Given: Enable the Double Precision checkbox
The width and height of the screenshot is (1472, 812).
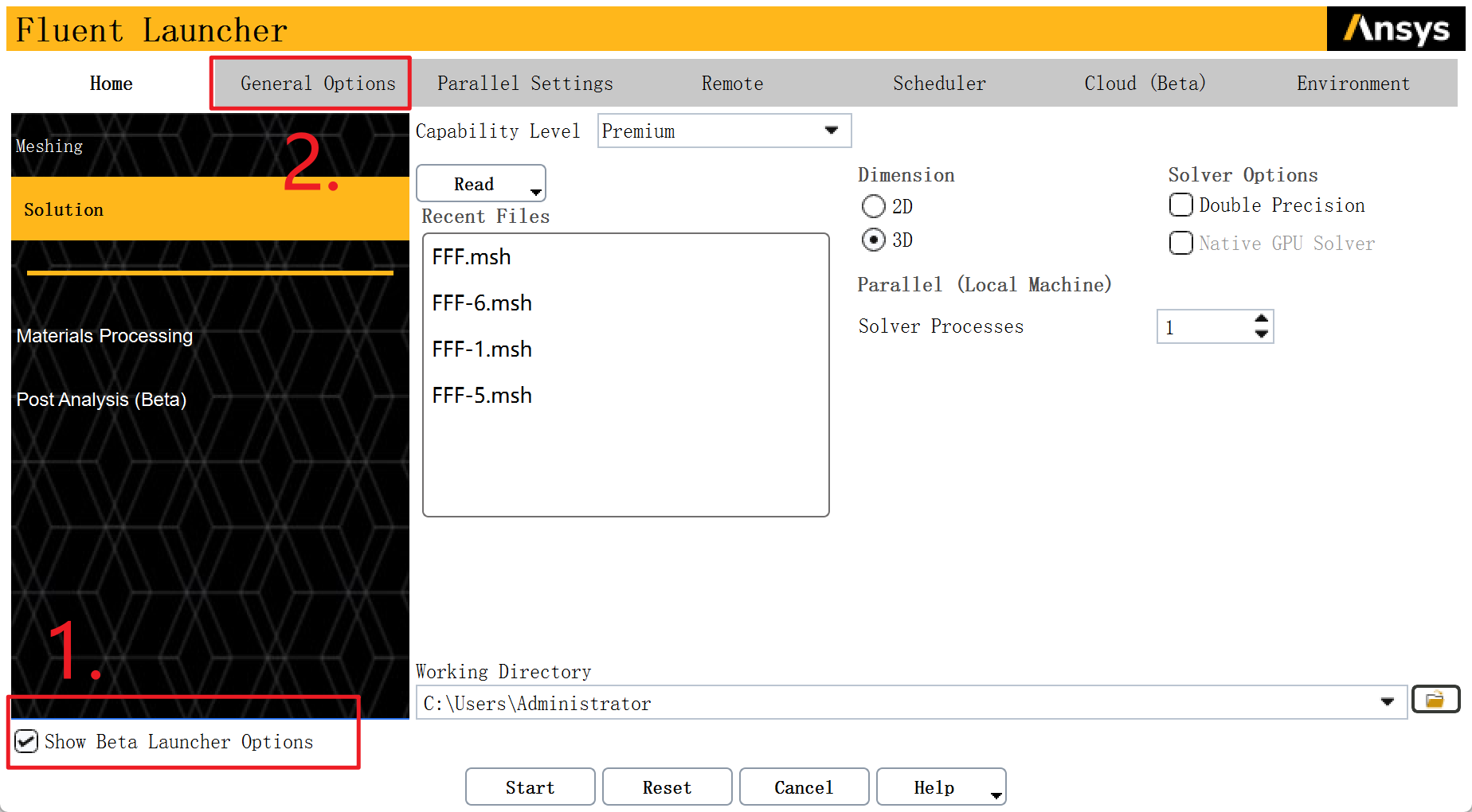Looking at the screenshot, I should tap(1180, 205).
